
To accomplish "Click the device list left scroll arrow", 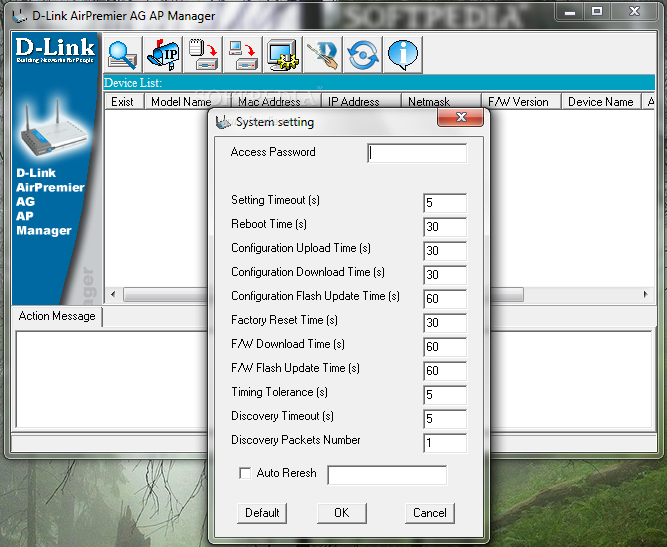I will 113,294.
